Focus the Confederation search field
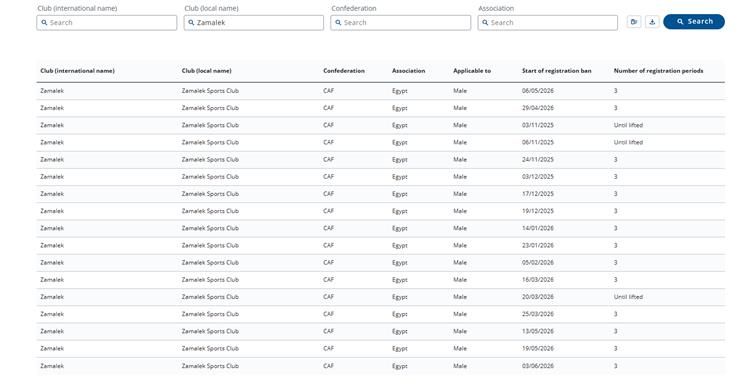The height and width of the screenshot is (384, 750). pyautogui.click(x=400, y=22)
